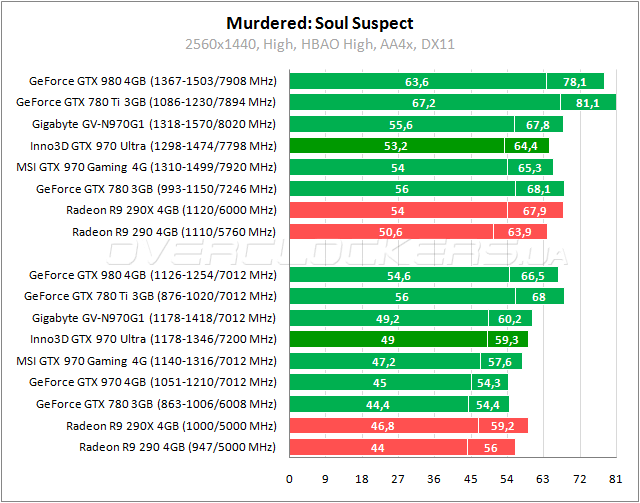Image resolution: width=640 pixels, height=503 pixels.
Task: Click the 67,9 value on the R9 290X bar
Action: (x=535, y=211)
